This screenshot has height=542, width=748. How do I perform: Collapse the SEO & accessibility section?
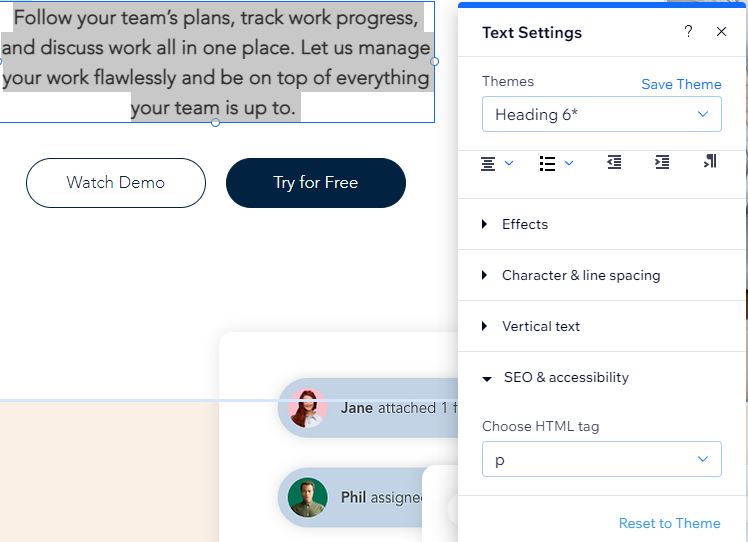pyautogui.click(x=565, y=377)
